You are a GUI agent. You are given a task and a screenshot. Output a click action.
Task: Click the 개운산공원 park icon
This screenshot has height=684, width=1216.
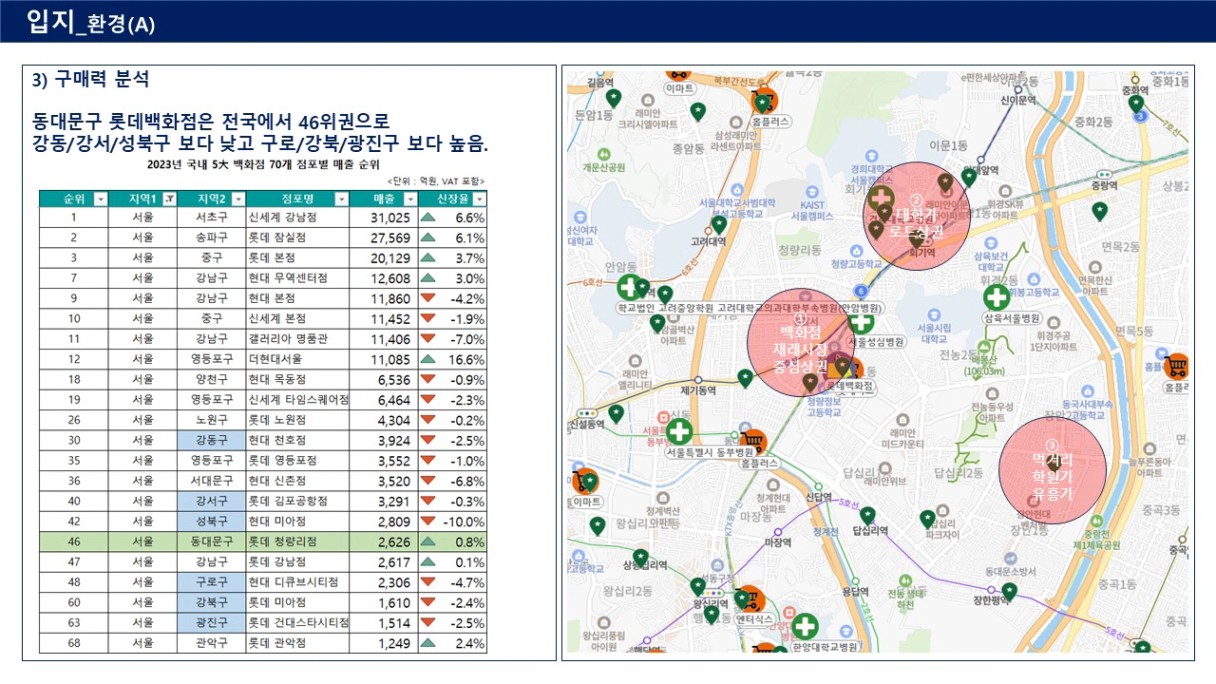click(602, 155)
